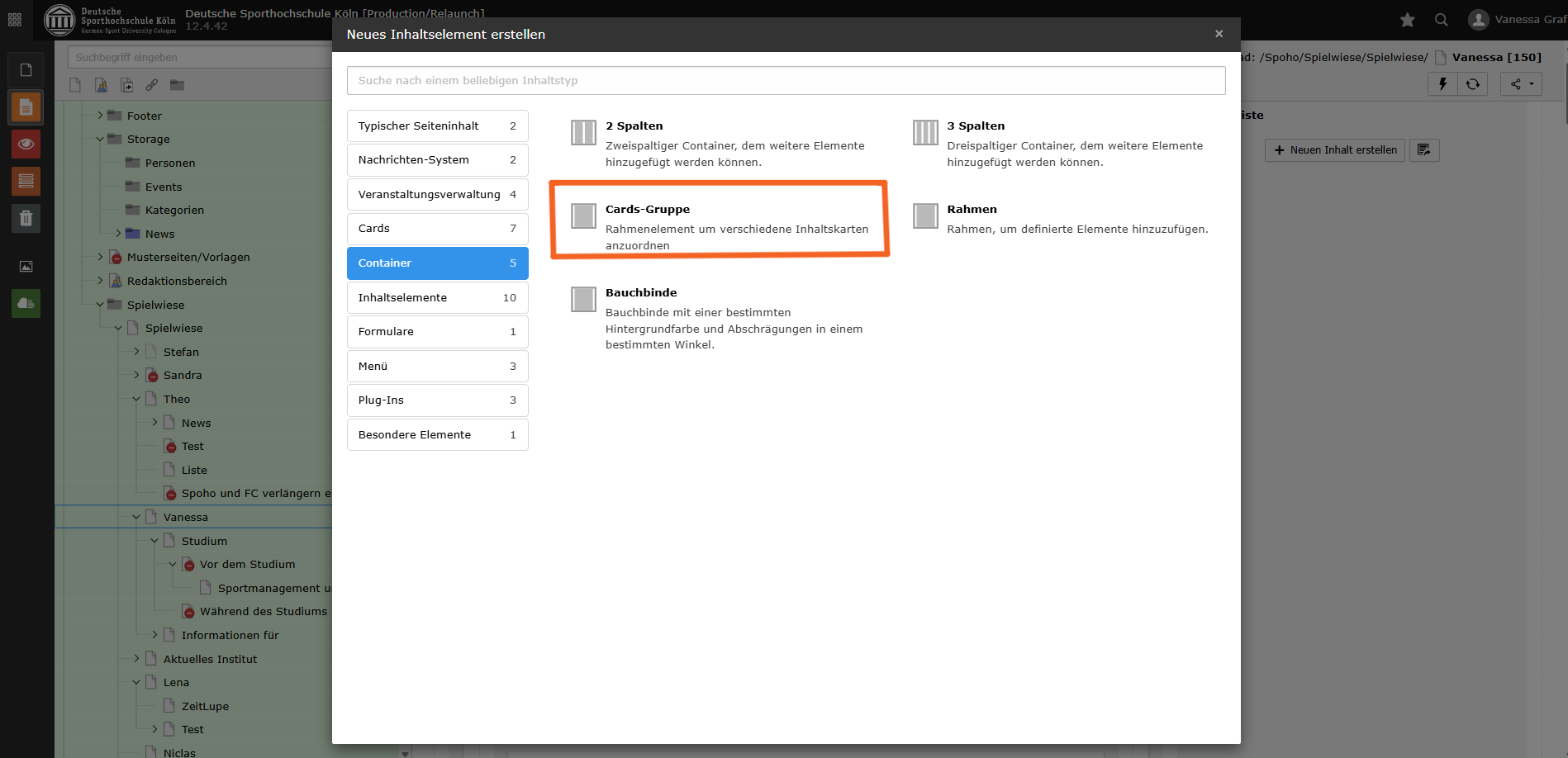Select the Vanessa page in tree
Image resolution: width=1568 pixels, height=758 pixels.
tap(186, 518)
